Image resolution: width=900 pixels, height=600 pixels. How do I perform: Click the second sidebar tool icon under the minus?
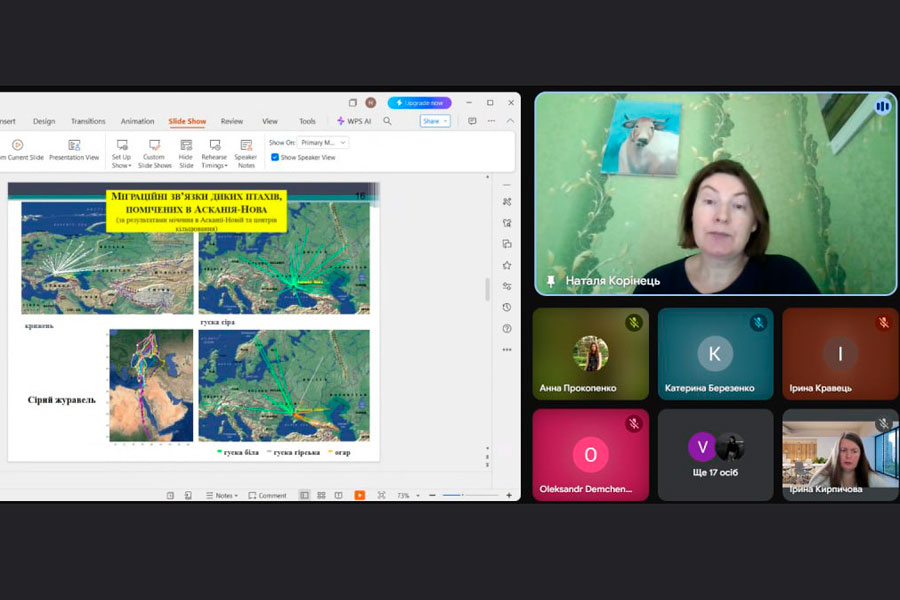(x=507, y=202)
